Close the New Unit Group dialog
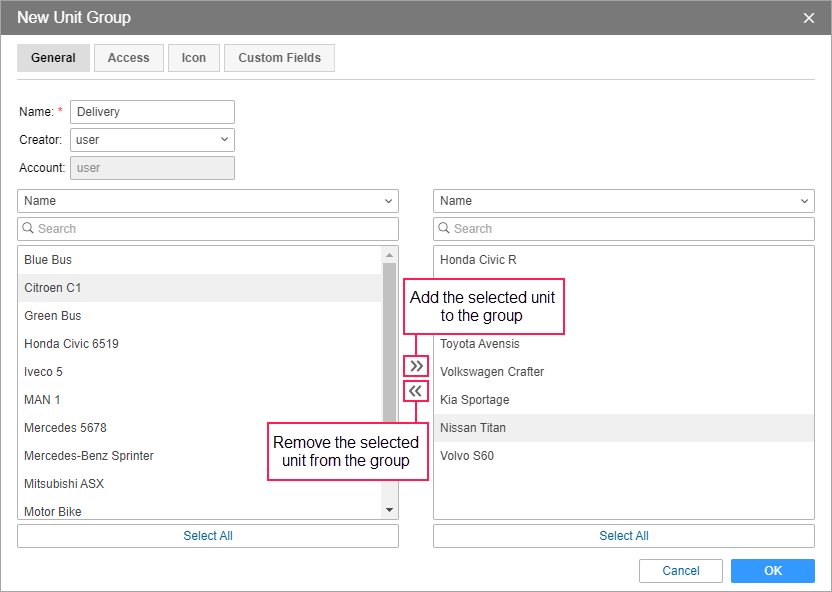The height and width of the screenshot is (592, 832). pos(809,18)
